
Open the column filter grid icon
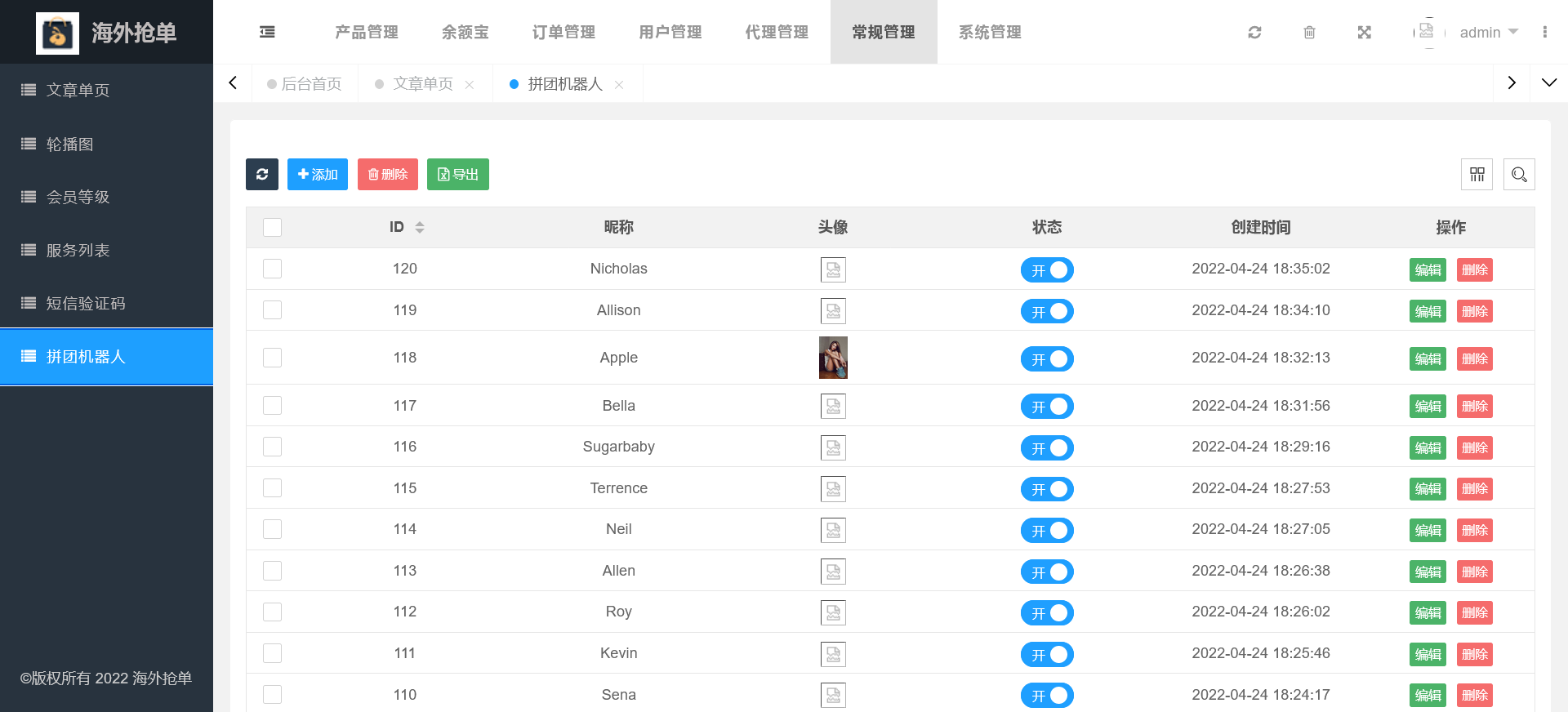pos(1477,174)
